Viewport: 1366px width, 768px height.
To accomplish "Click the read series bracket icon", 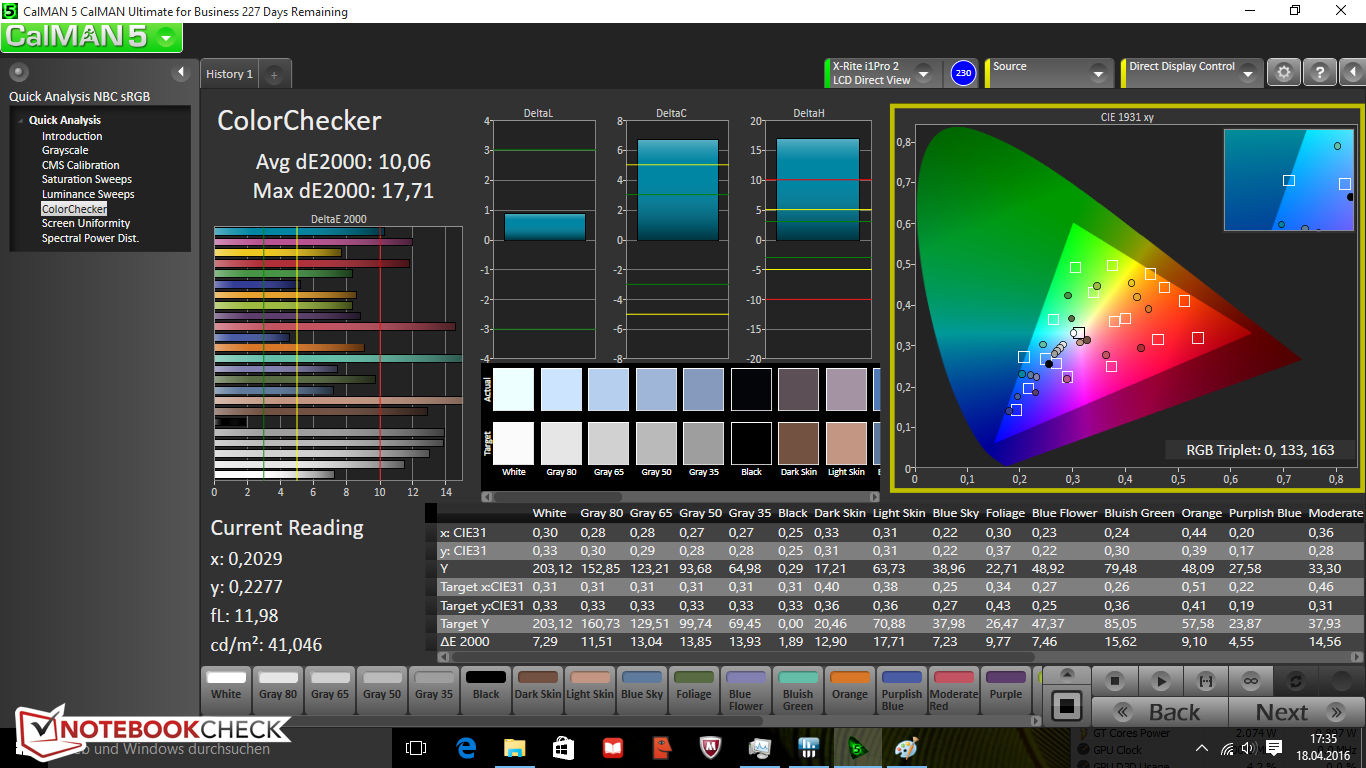I will coord(1205,681).
